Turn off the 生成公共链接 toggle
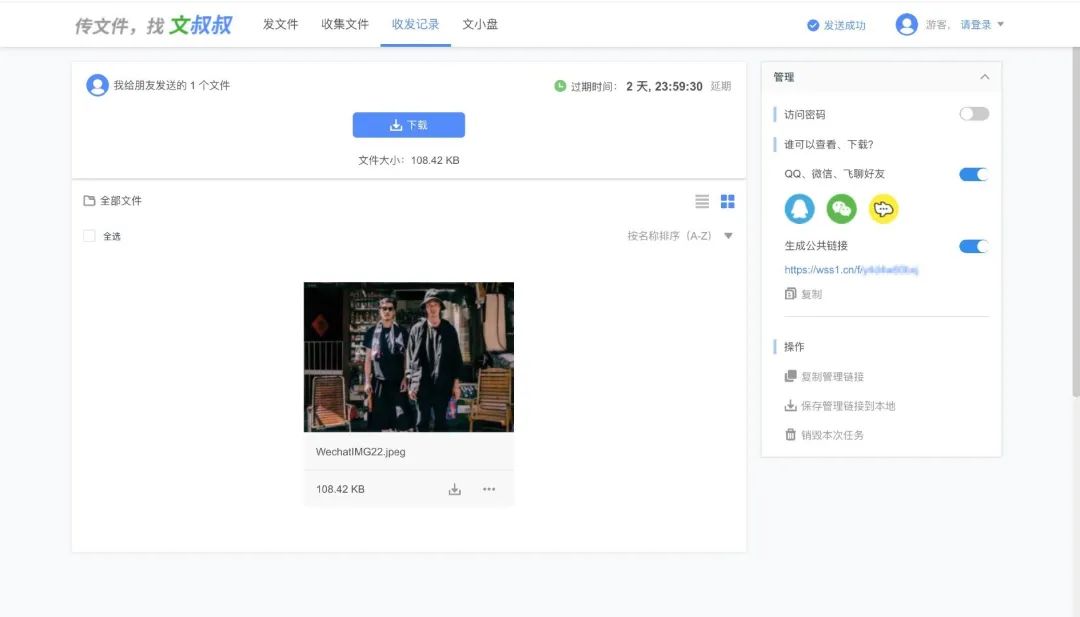 click(973, 245)
